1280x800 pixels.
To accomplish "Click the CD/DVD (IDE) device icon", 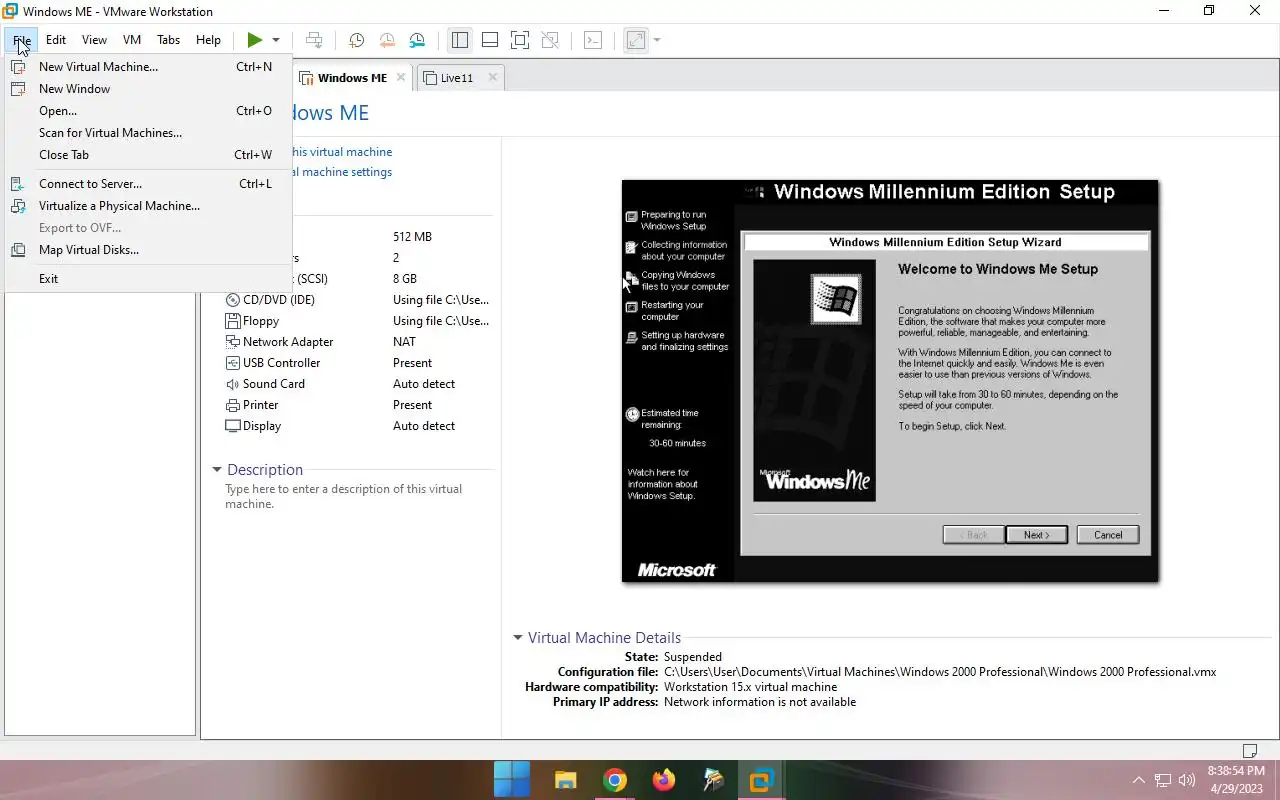I will tap(233, 300).
